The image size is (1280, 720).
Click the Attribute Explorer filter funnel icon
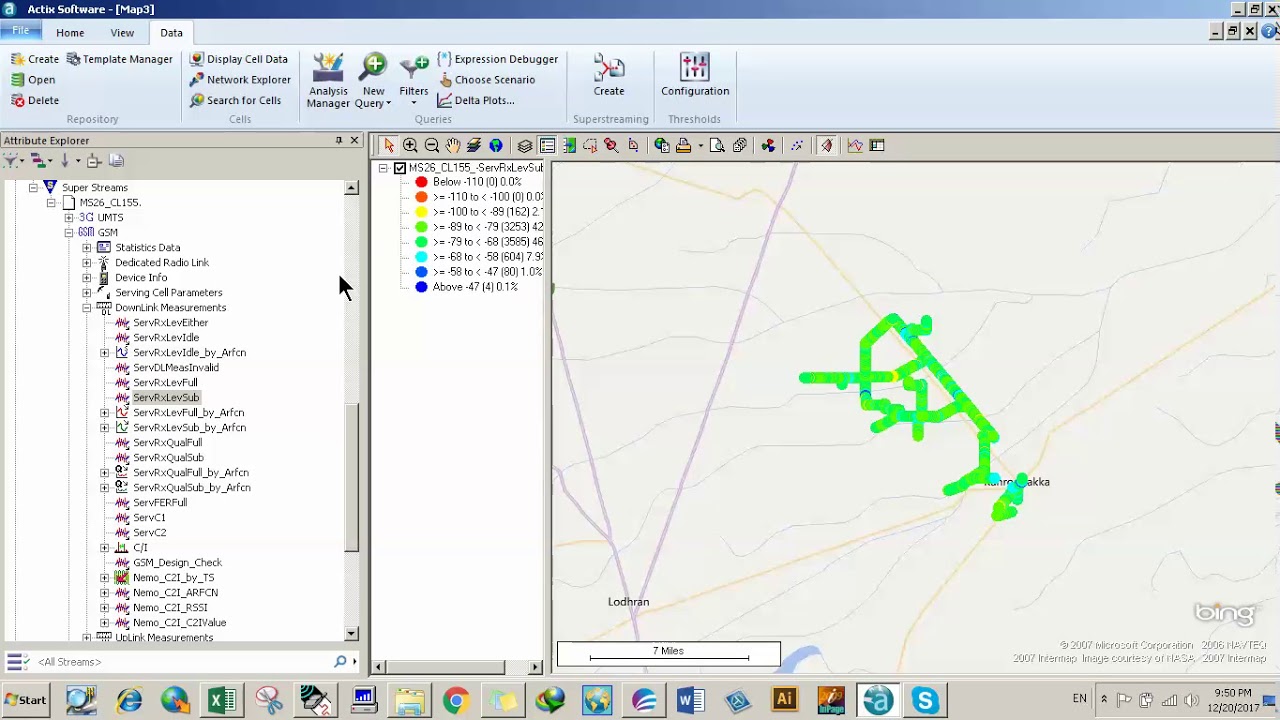(13, 161)
